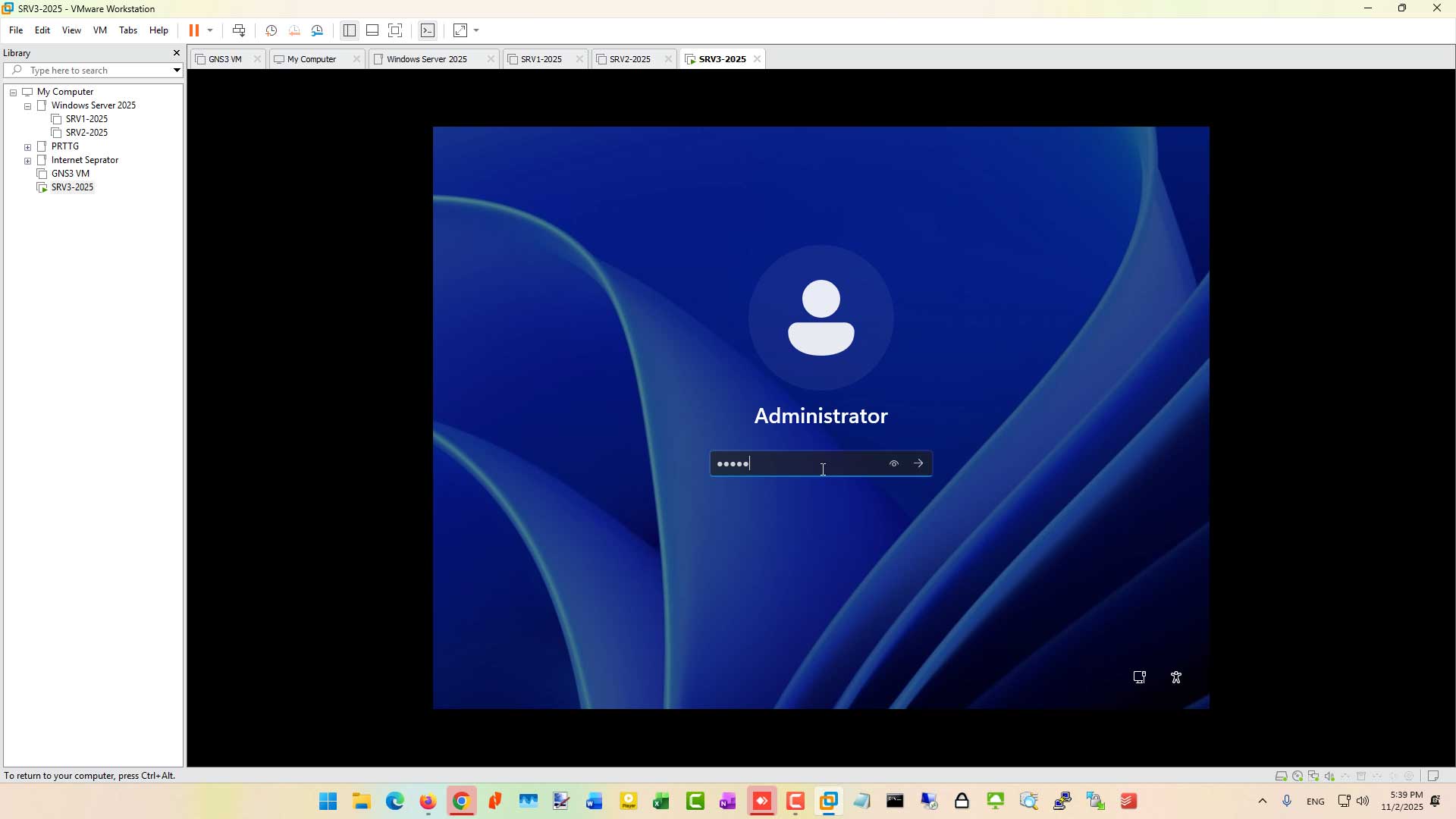Click the Administrator password field

[798, 463]
